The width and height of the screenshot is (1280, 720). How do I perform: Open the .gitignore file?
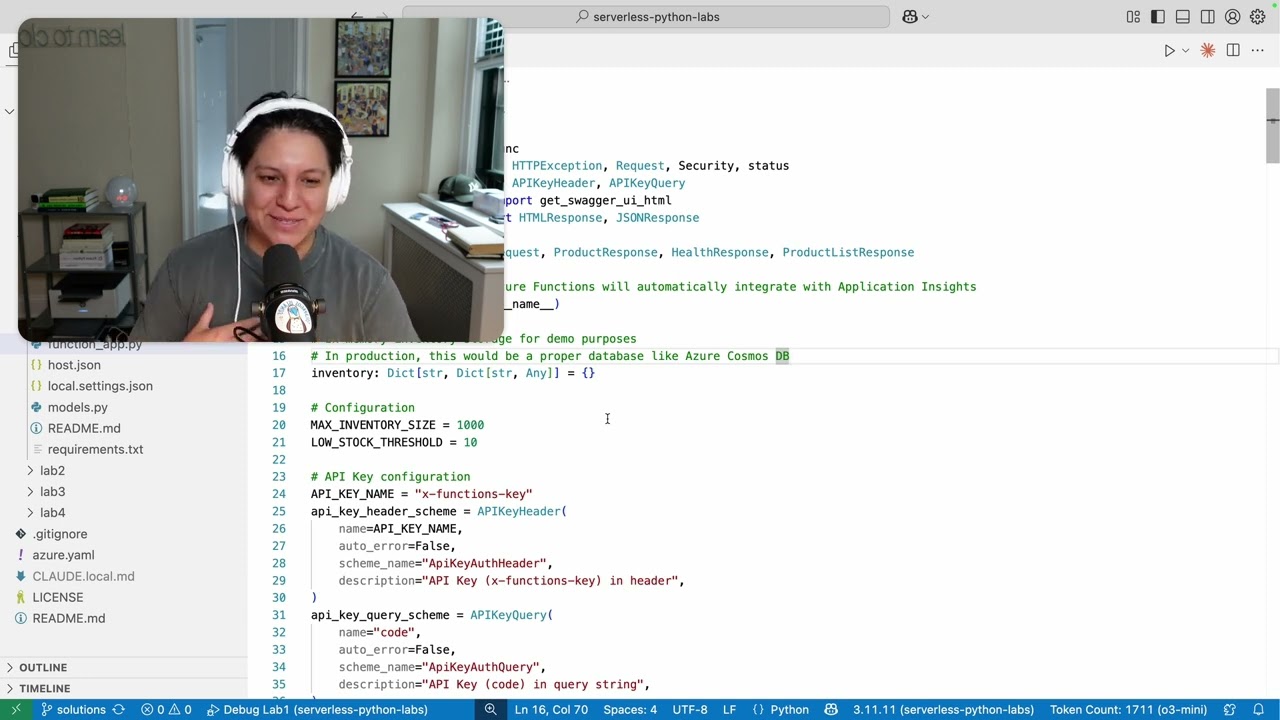[x=59, y=534]
